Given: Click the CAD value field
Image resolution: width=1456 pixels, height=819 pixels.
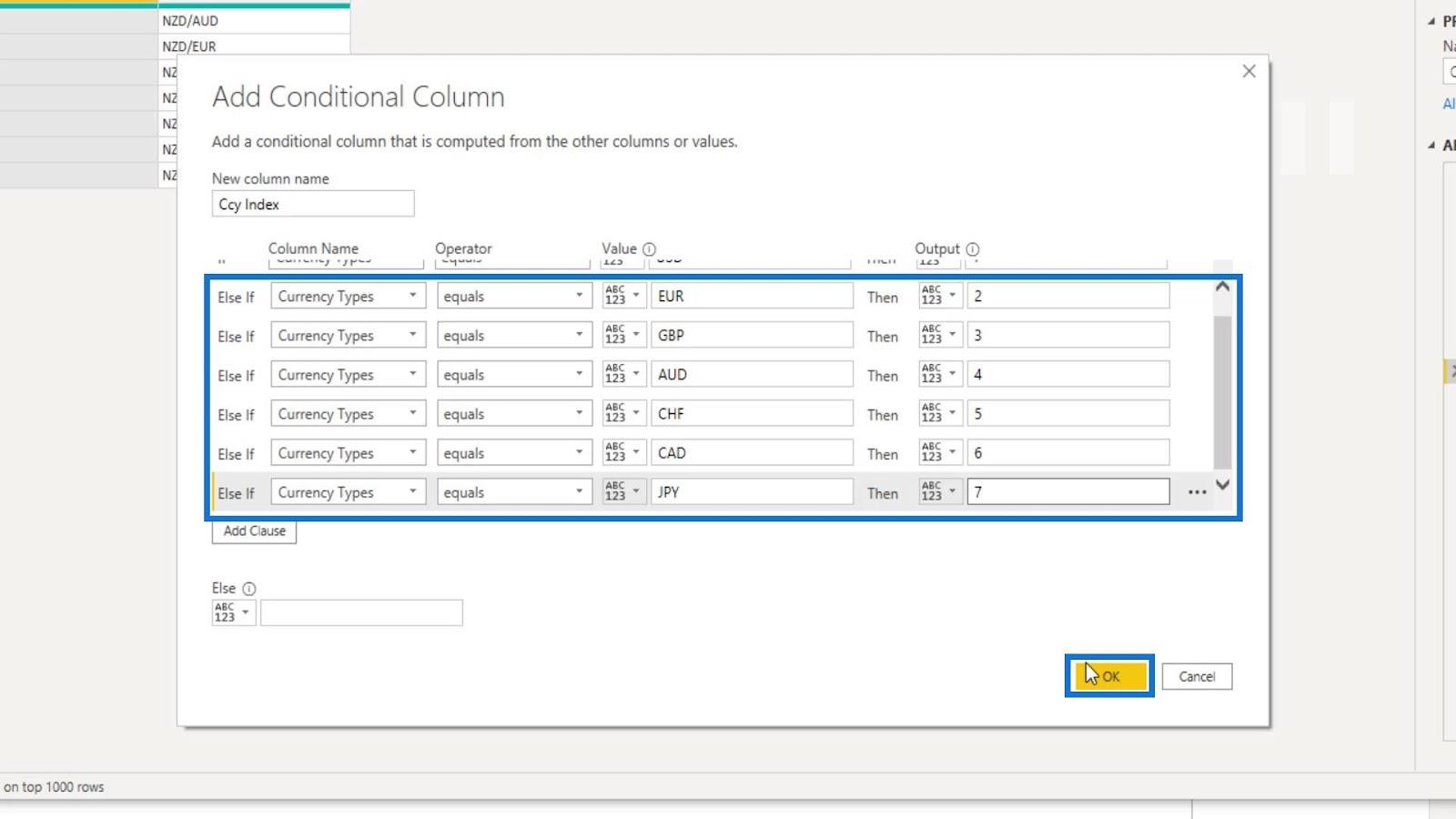Looking at the screenshot, I should coord(752,452).
